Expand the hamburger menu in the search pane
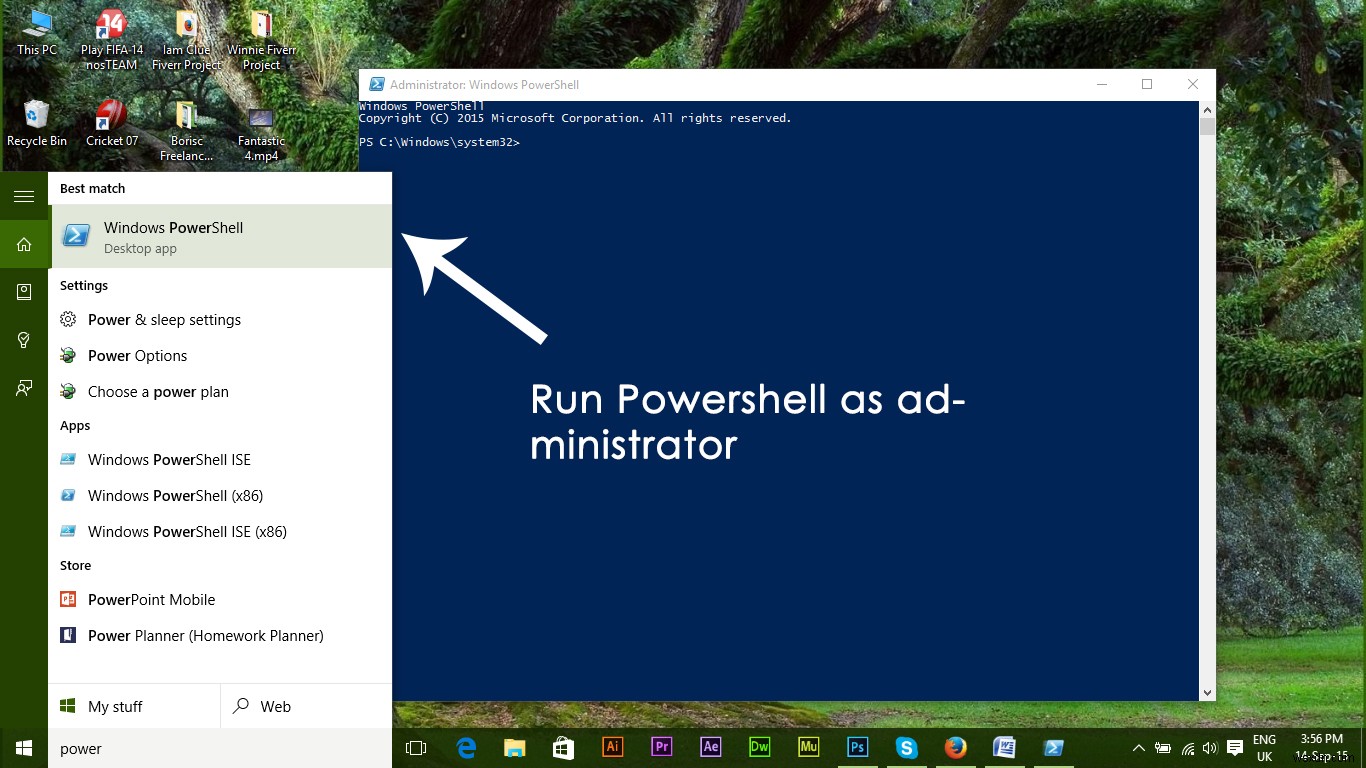1366x768 pixels. [23, 196]
